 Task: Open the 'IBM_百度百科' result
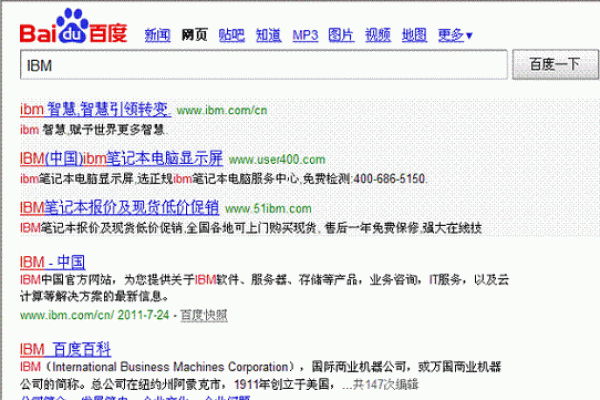pos(65,349)
